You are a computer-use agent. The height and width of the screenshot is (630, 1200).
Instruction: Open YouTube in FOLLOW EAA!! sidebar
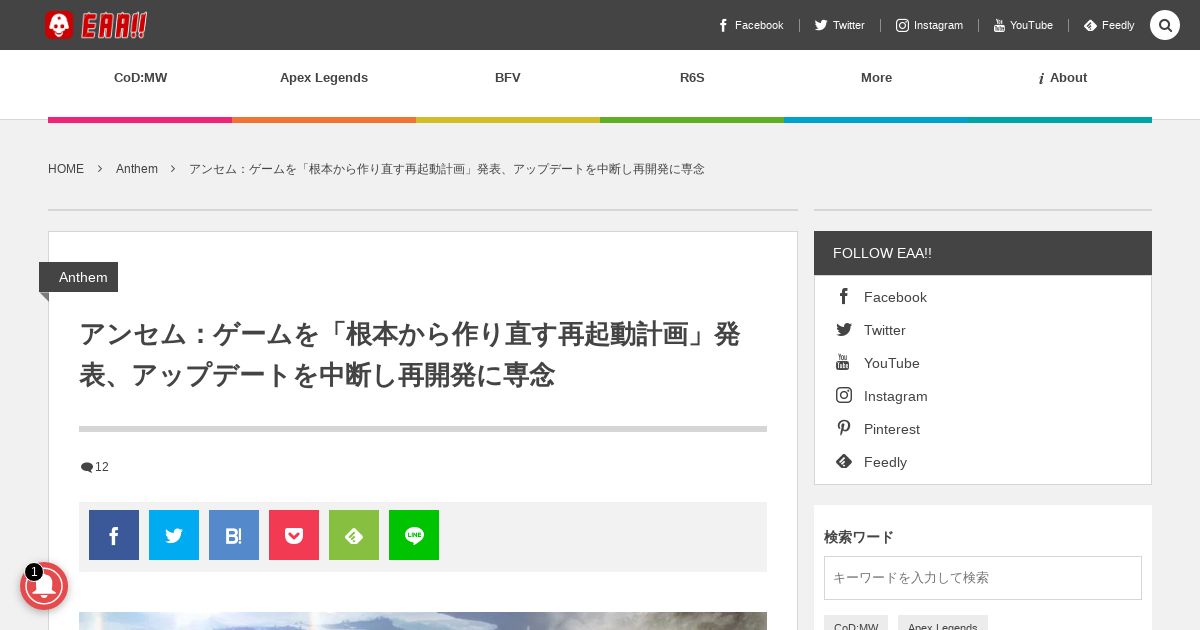click(878, 363)
